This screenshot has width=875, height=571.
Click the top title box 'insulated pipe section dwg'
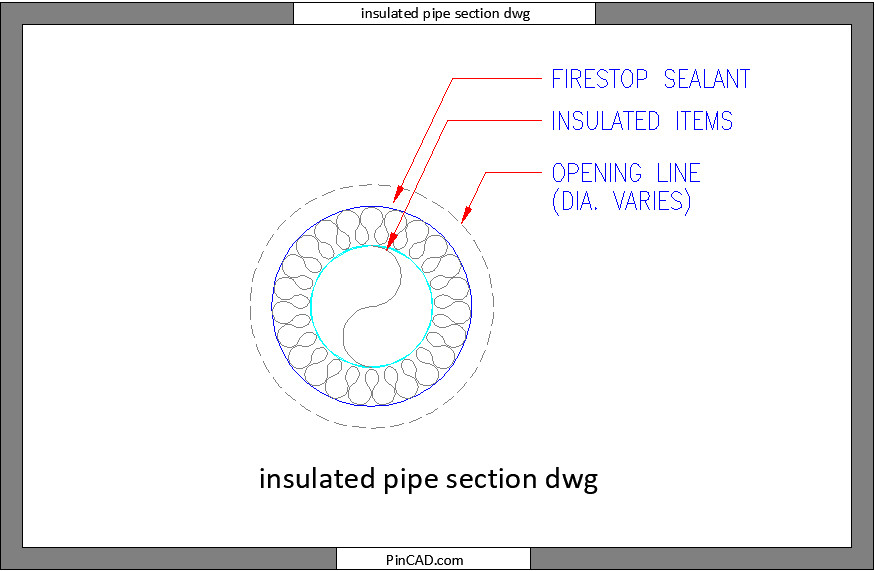[x=445, y=13]
